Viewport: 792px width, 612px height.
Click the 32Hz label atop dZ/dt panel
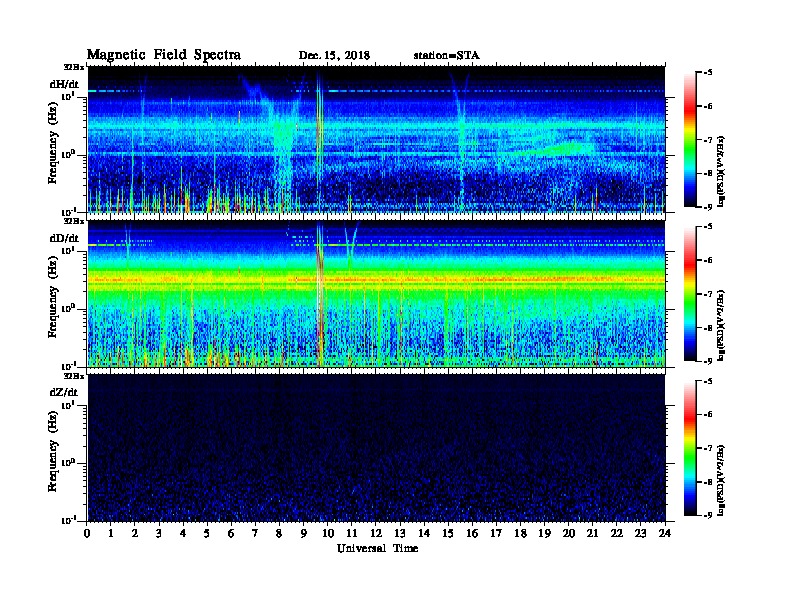73,376
